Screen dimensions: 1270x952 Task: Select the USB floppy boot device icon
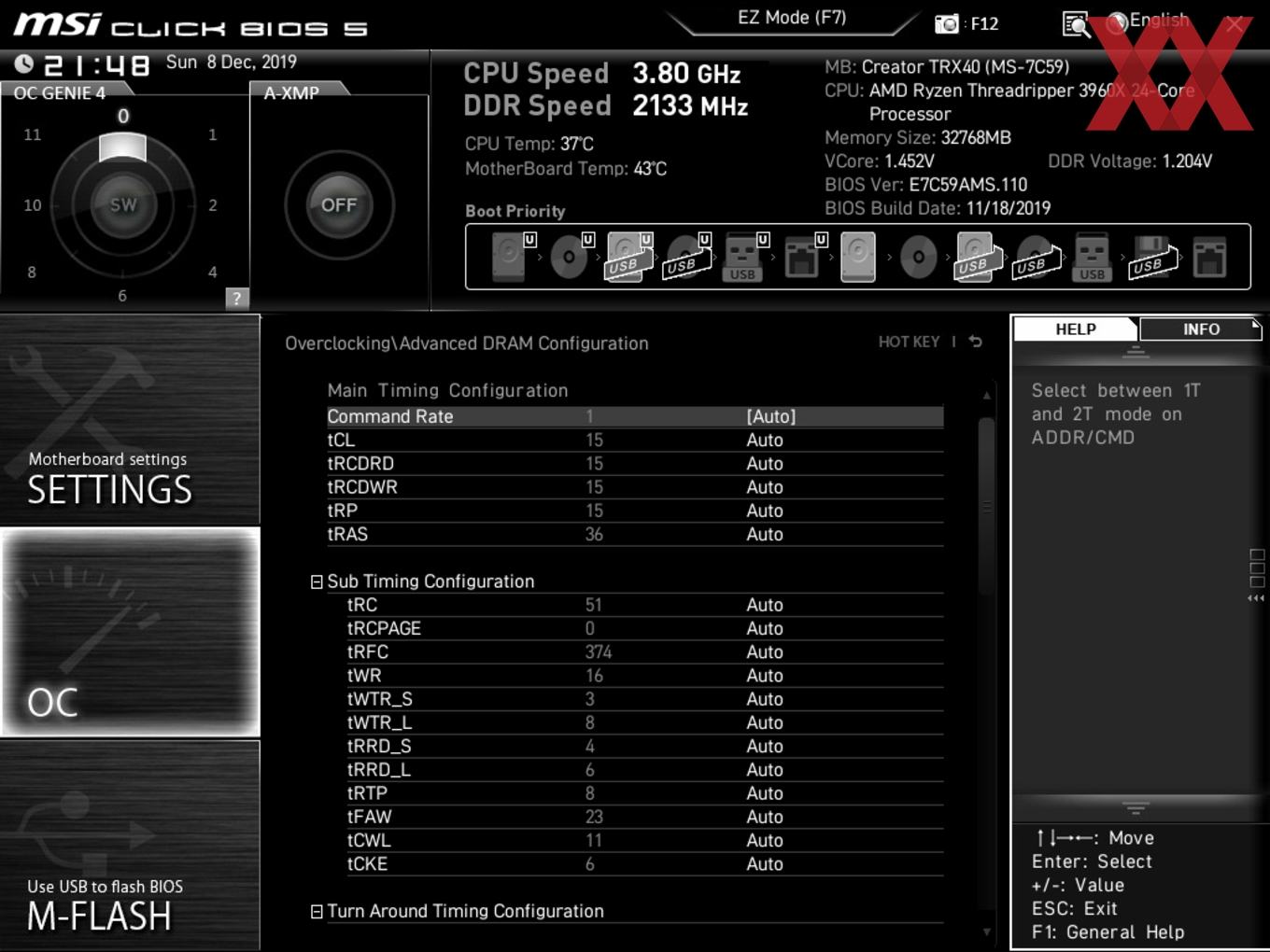(1155, 257)
